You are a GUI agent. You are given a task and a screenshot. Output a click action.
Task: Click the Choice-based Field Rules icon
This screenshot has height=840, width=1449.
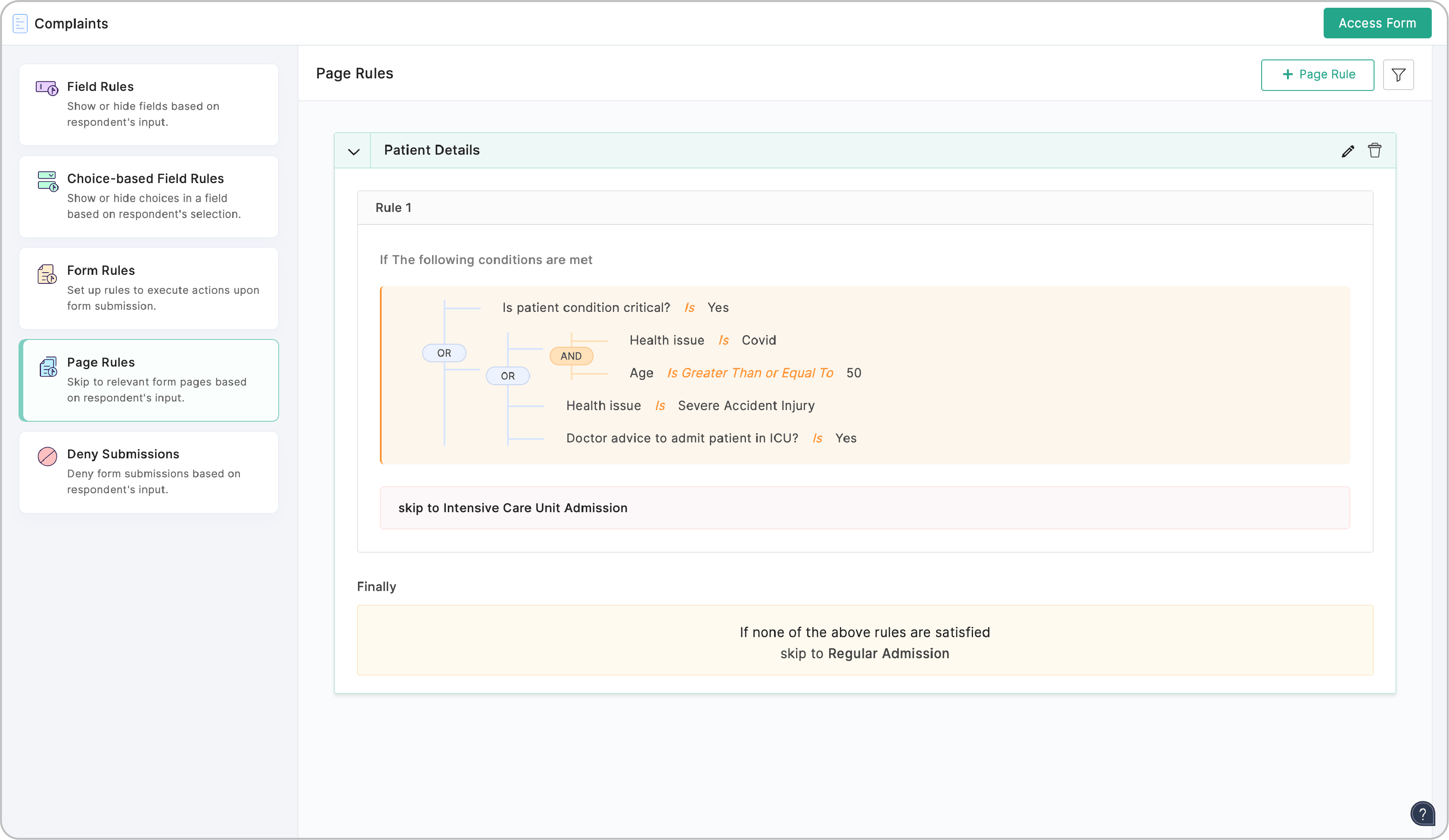coord(47,181)
